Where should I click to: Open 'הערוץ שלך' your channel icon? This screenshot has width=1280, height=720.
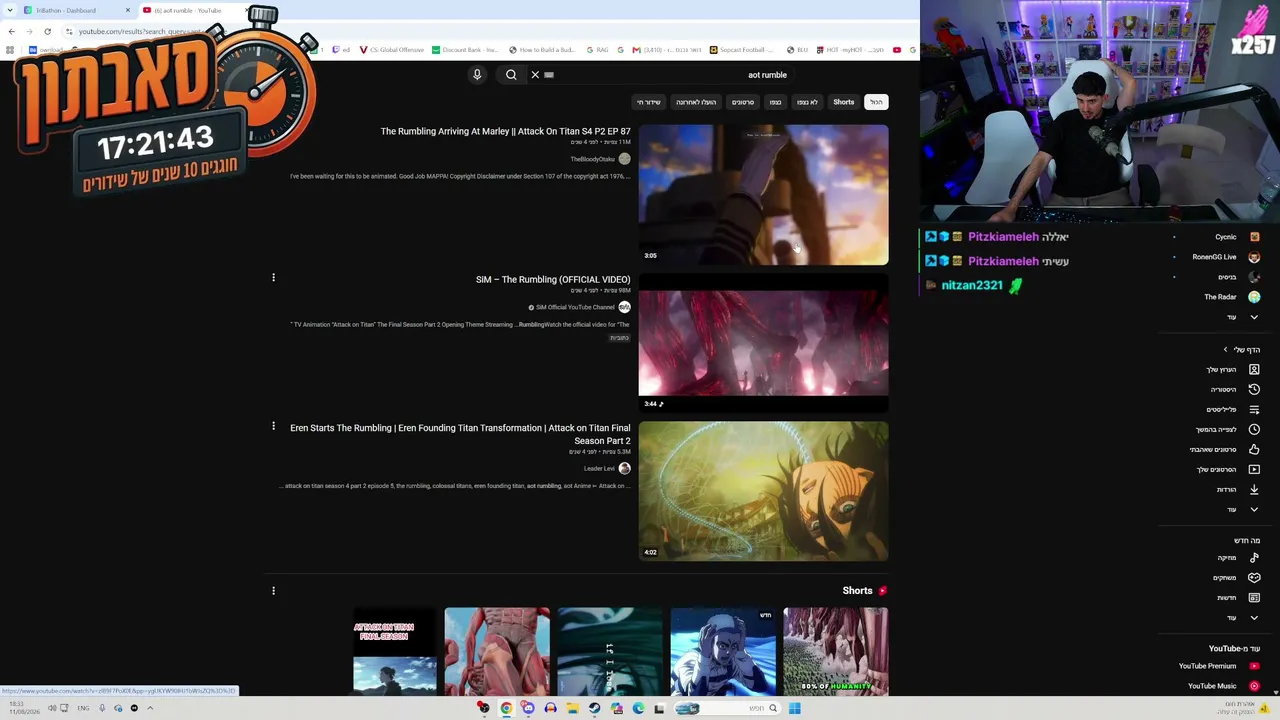1254,370
